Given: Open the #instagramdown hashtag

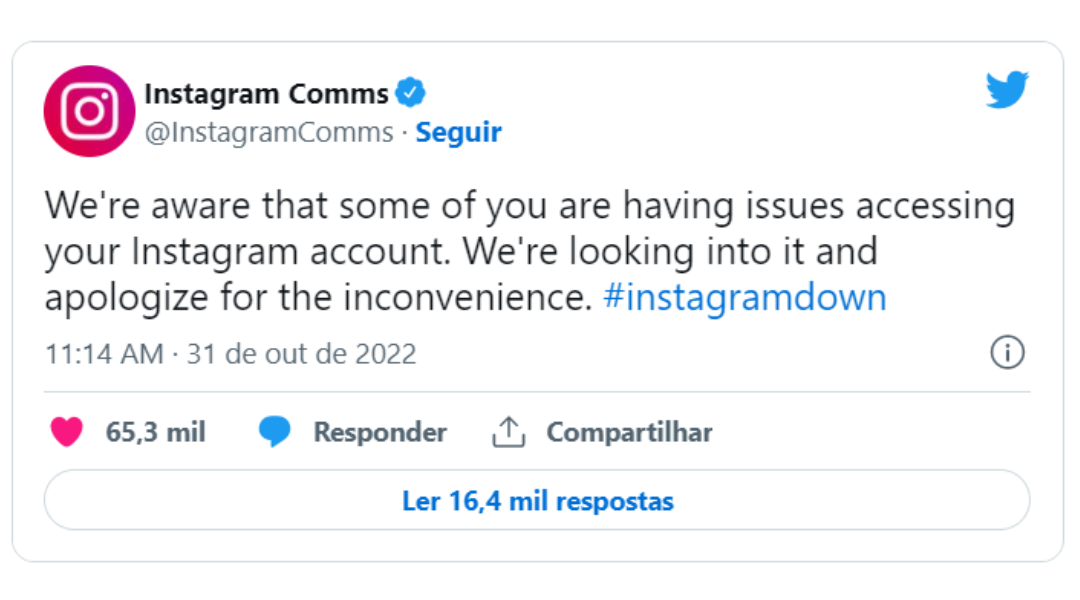Looking at the screenshot, I should tap(745, 298).
